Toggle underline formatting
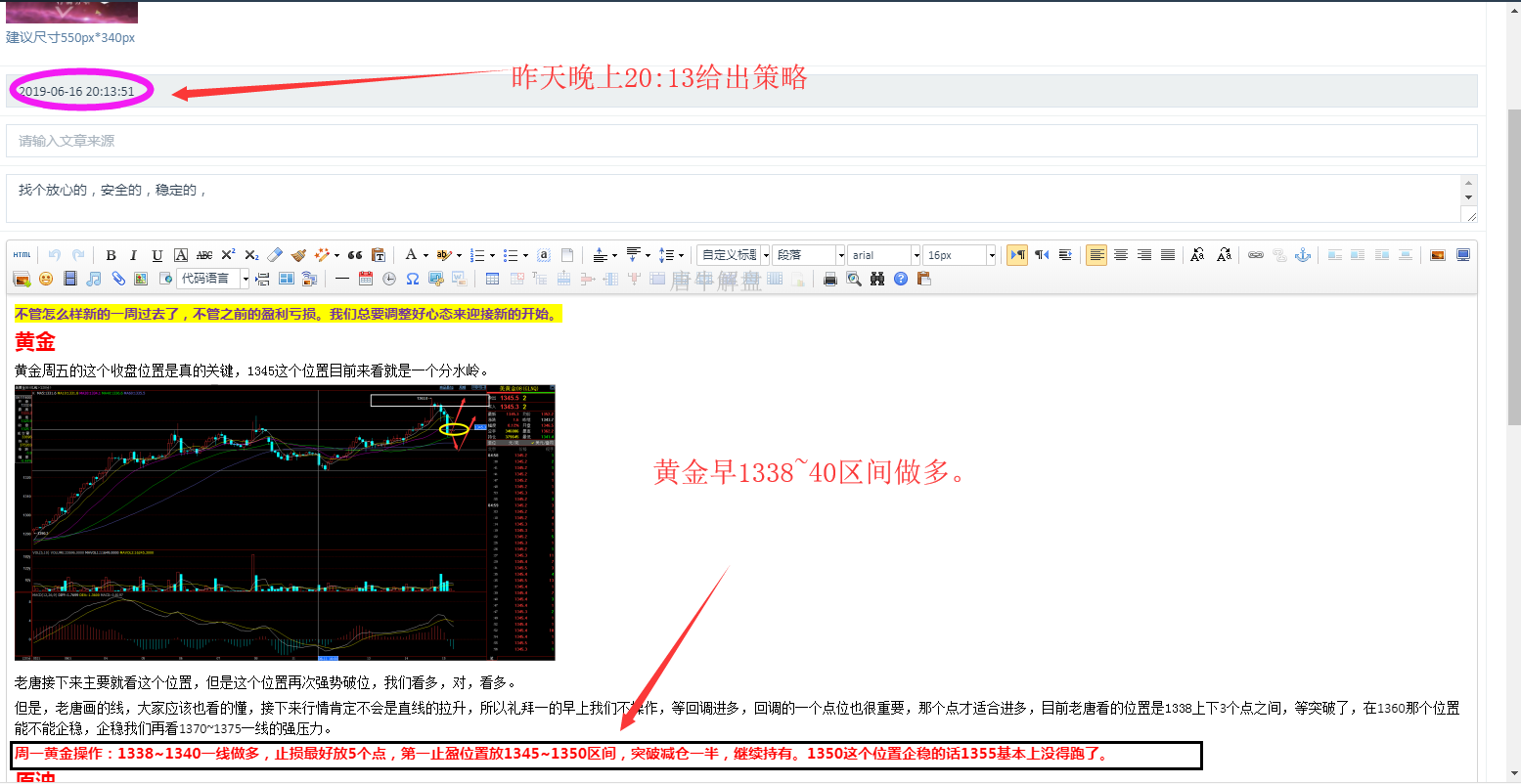Viewport: 1521px width, 784px height. coord(157,255)
